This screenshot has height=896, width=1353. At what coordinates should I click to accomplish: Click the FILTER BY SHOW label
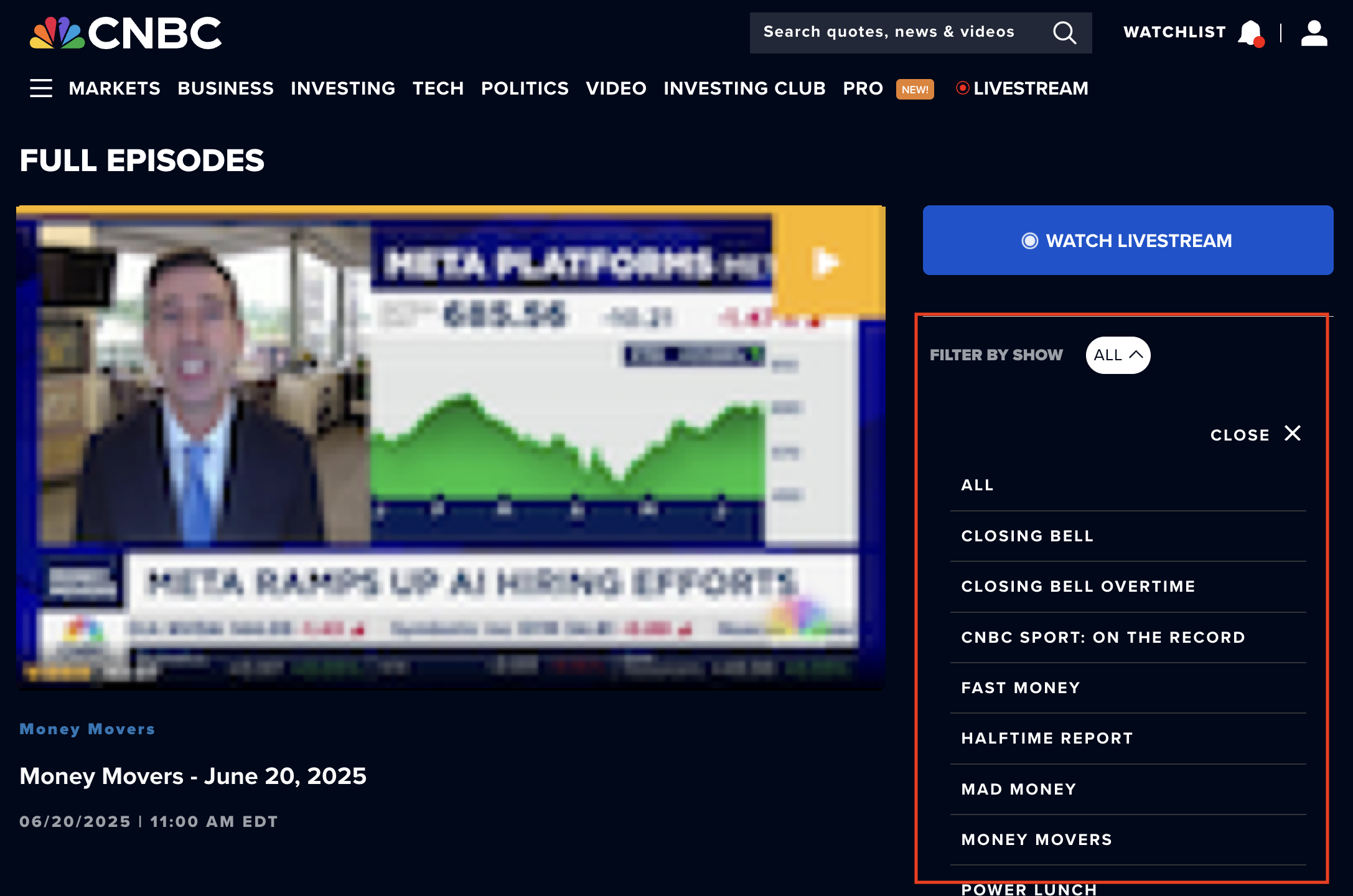[996, 355]
